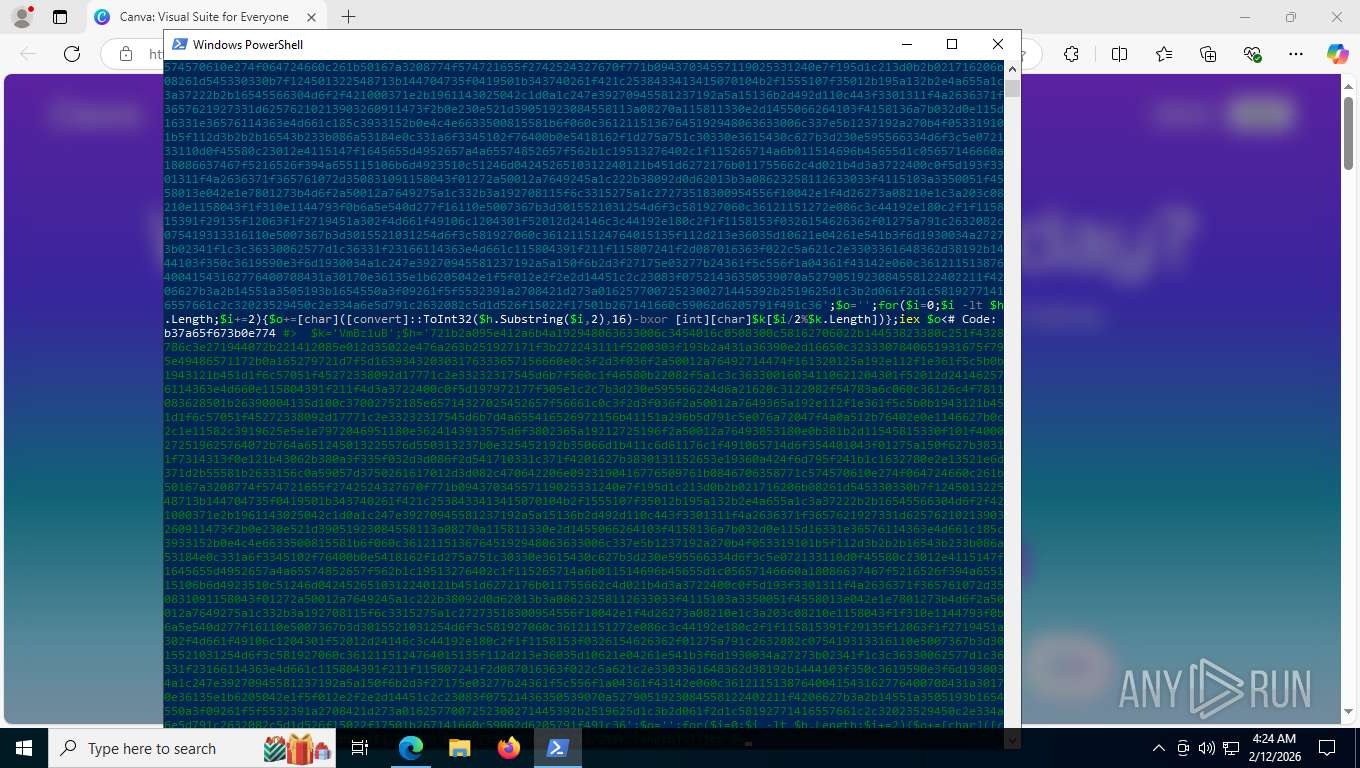The width and height of the screenshot is (1360, 768).
Task: Open File Explorer from the taskbar
Action: [x=459, y=748]
